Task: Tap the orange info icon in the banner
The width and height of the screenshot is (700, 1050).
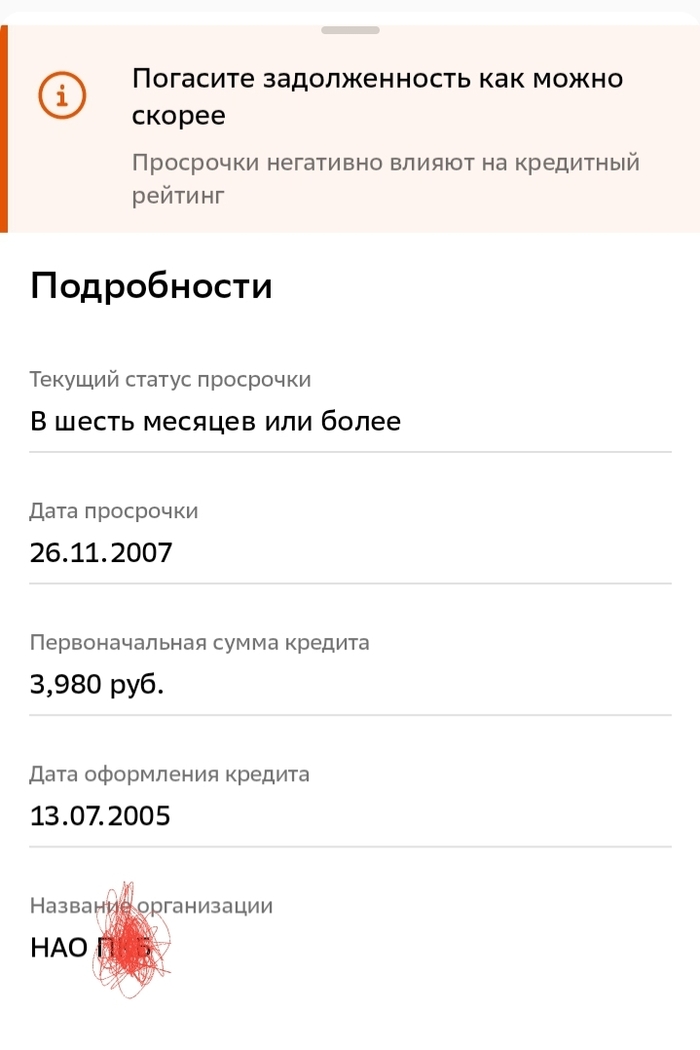Action: tap(62, 96)
